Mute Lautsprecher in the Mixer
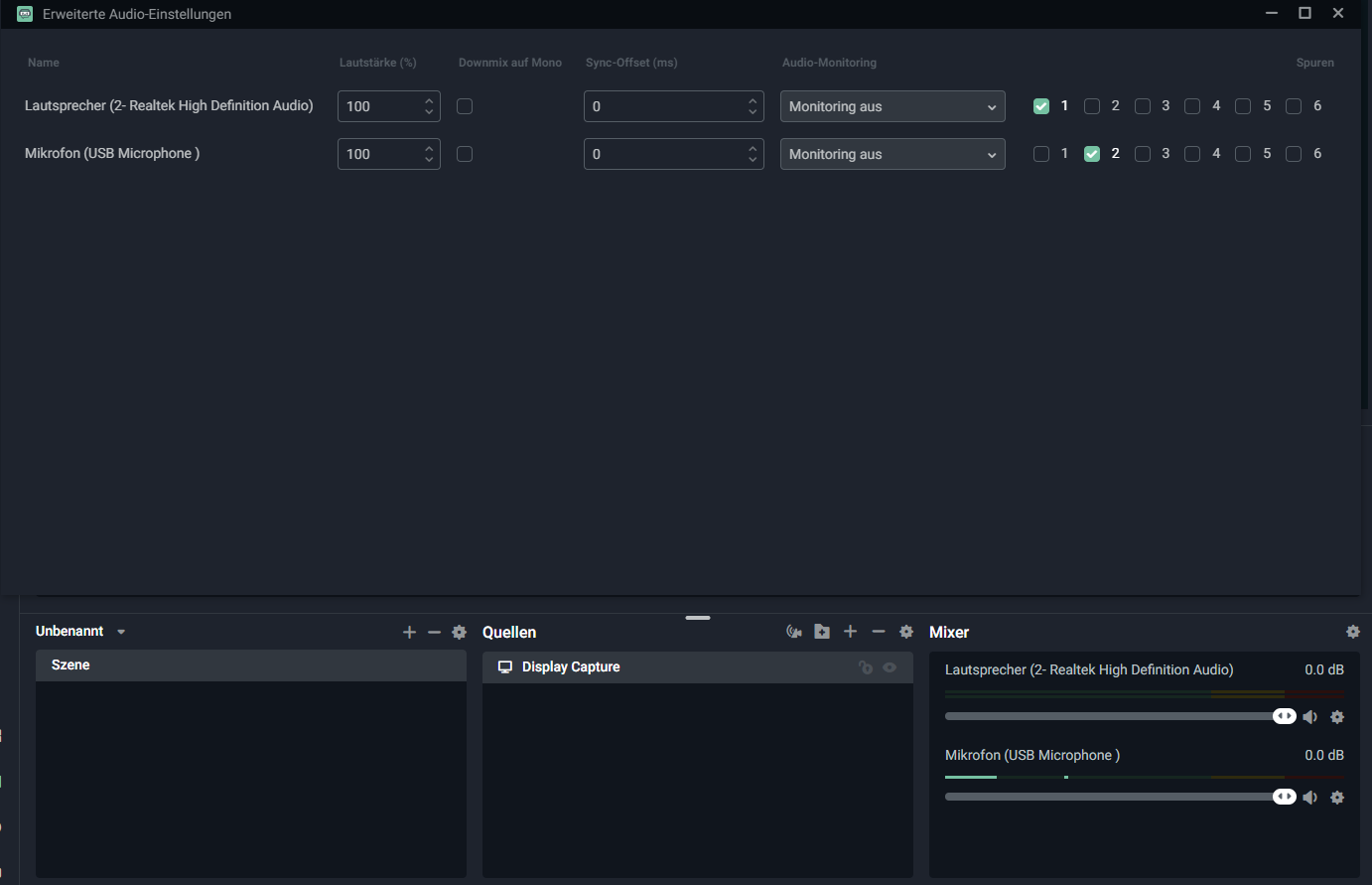This screenshot has width=1372, height=885. pos(1310,717)
